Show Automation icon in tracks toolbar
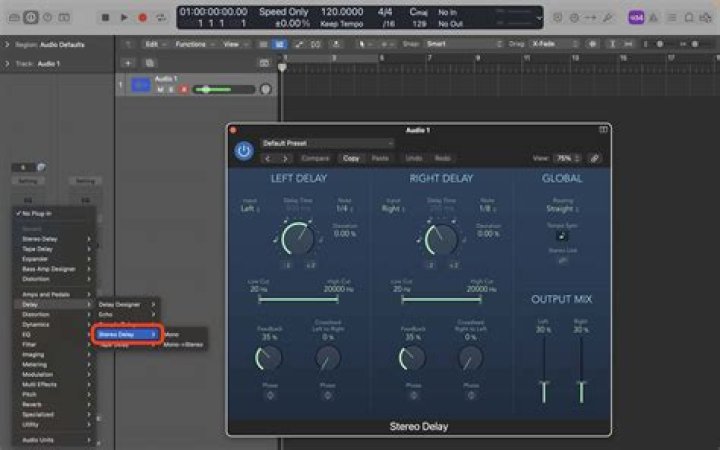The width and height of the screenshot is (720, 450). [299, 44]
